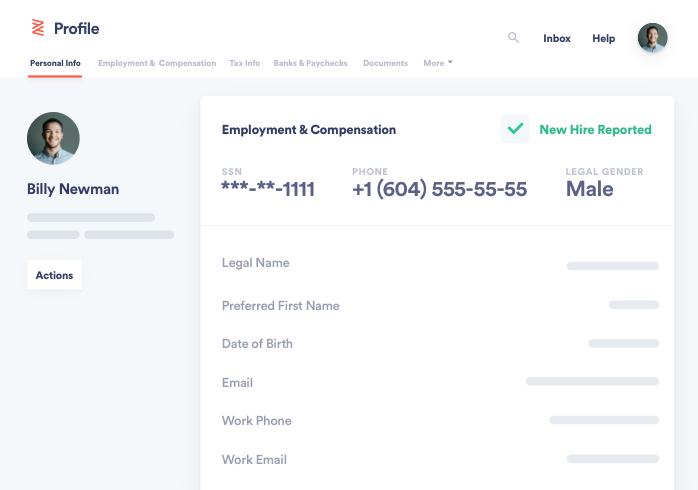Select the Legal Name row
Screen dimensions: 698x490
[x=440, y=263]
